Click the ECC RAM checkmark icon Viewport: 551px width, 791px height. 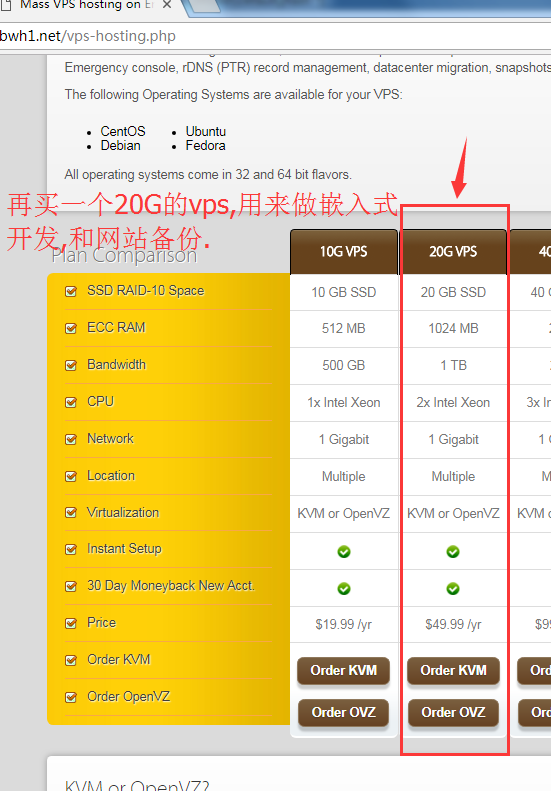(71, 328)
